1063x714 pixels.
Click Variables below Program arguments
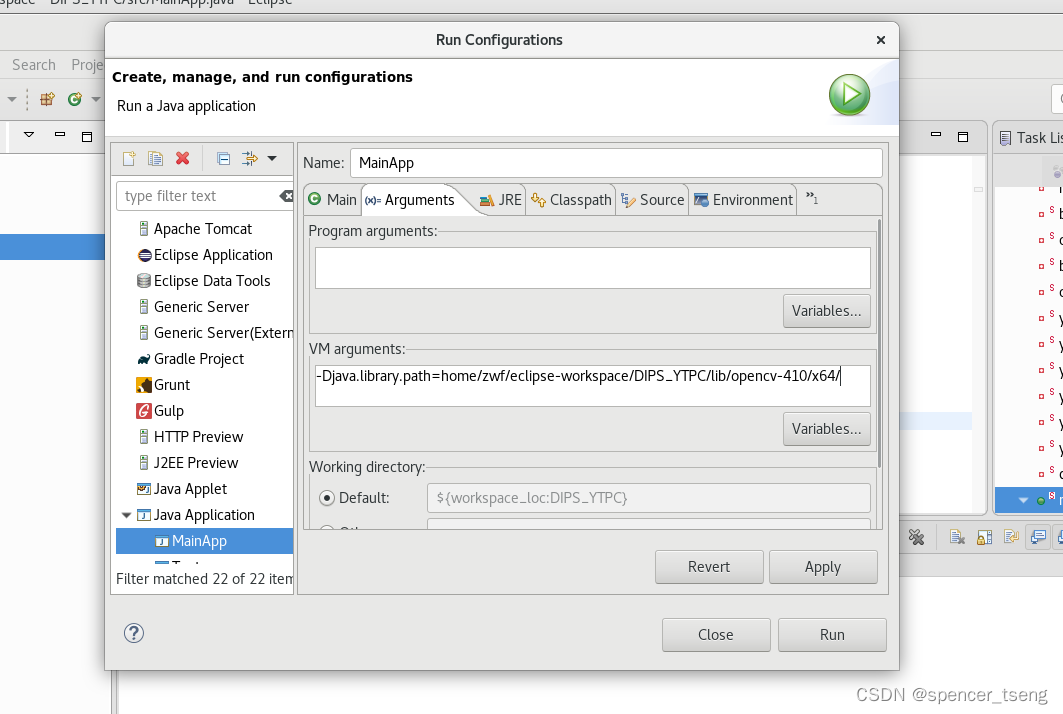826,310
